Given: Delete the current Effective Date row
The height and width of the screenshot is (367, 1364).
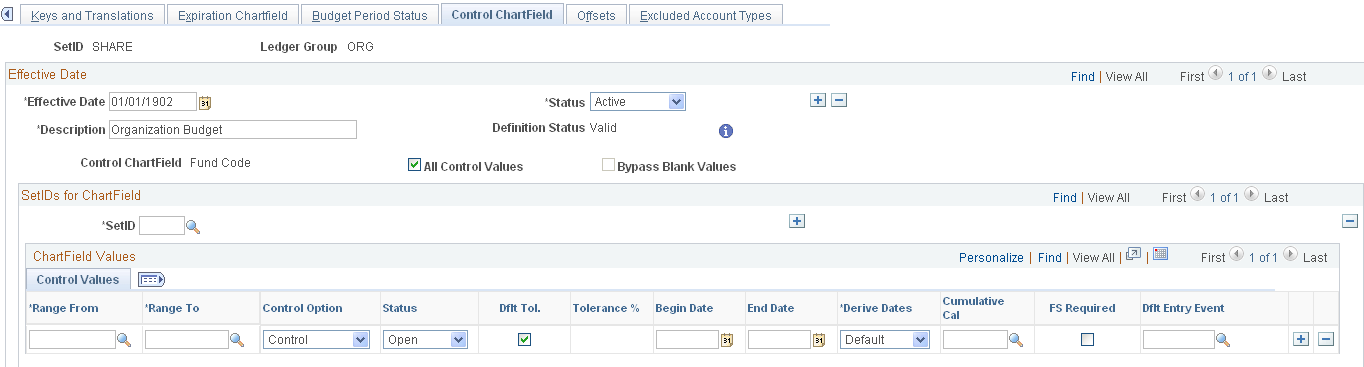Looking at the screenshot, I should click(840, 100).
